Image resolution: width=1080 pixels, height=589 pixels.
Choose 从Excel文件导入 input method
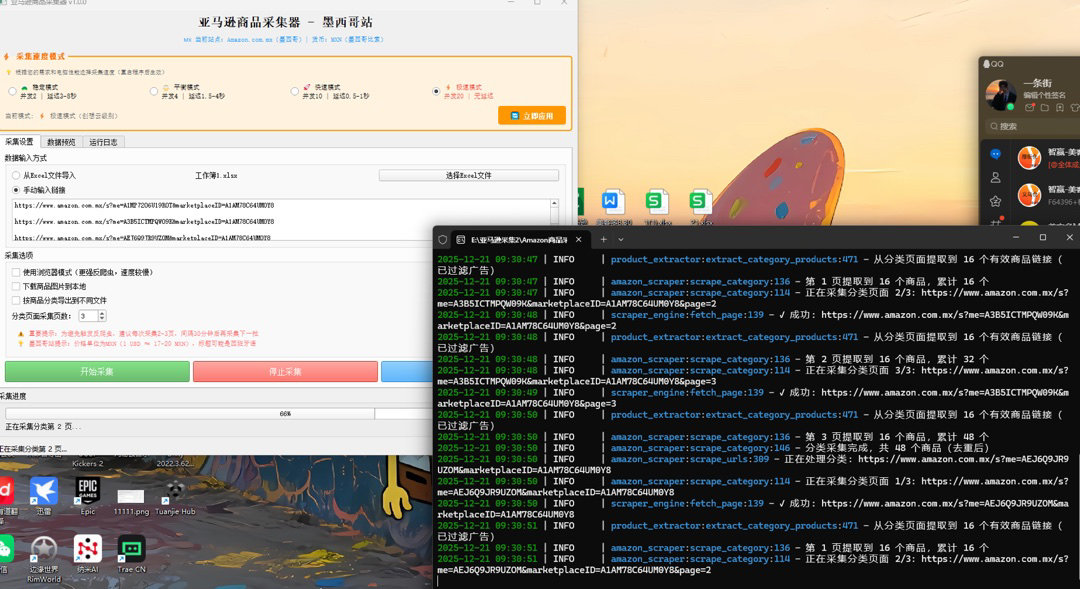pyautogui.click(x=15, y=176)
